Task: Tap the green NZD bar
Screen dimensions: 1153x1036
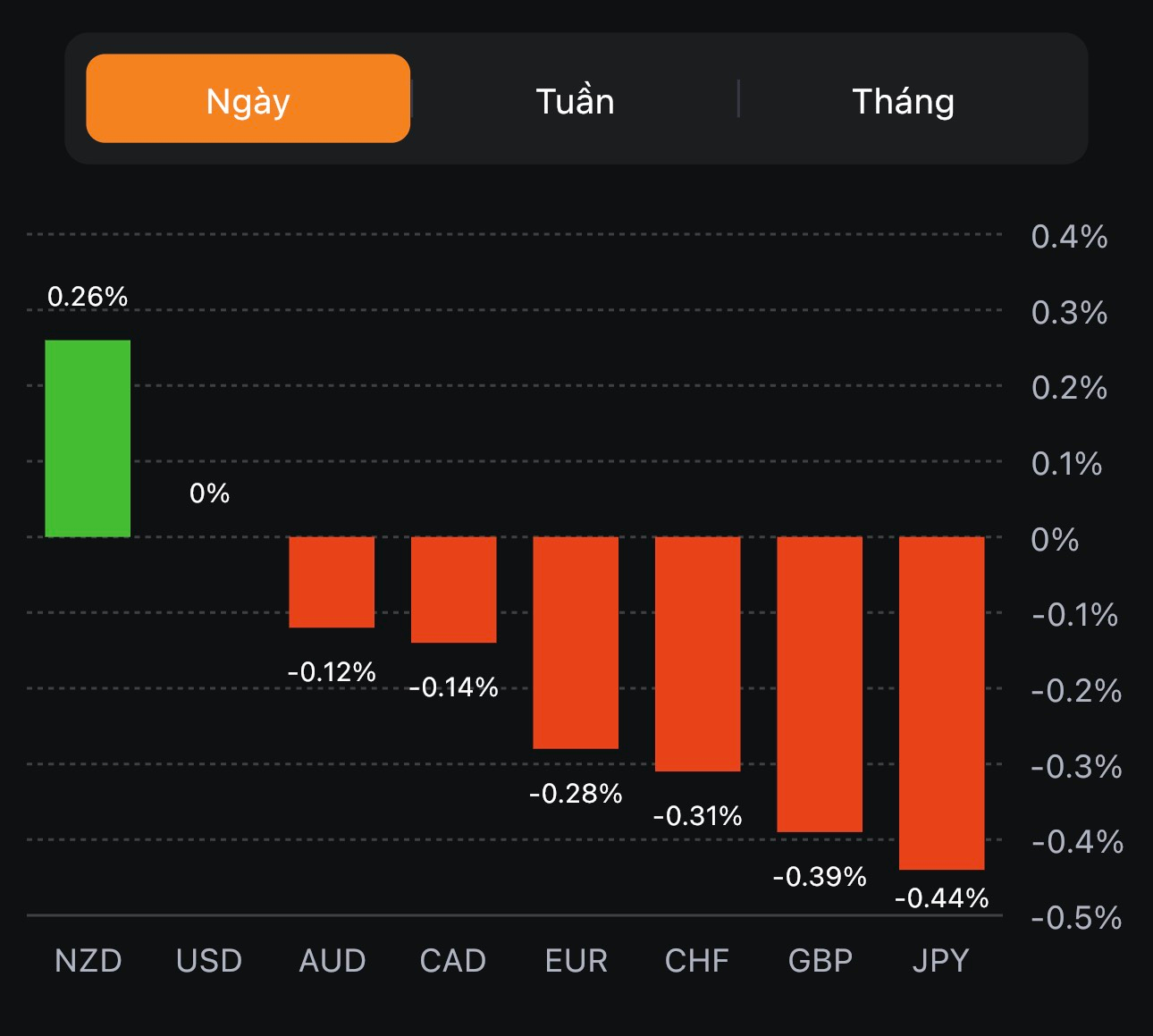Action: tap(88, 438)
